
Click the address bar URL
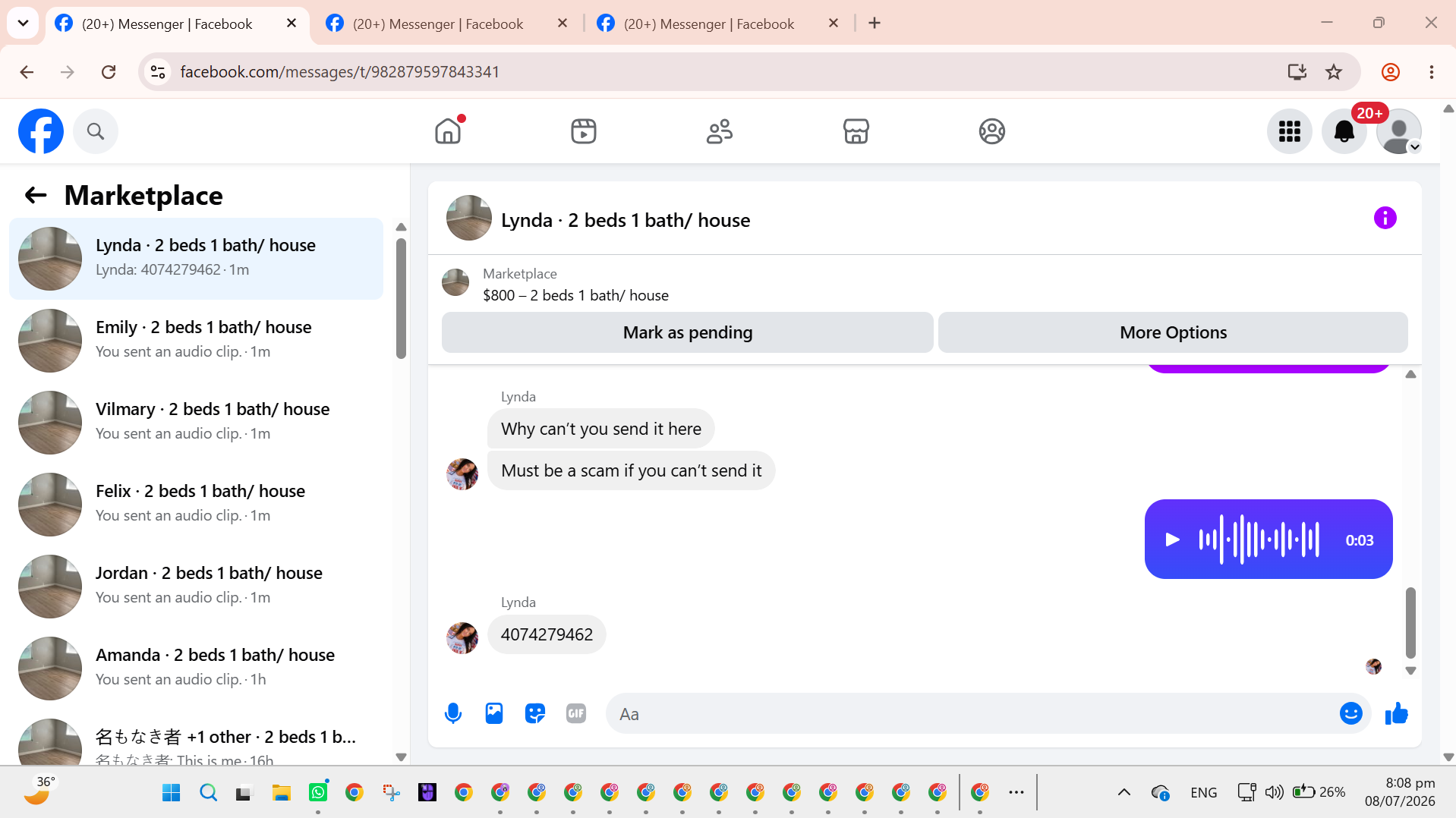tap(339, 72)
